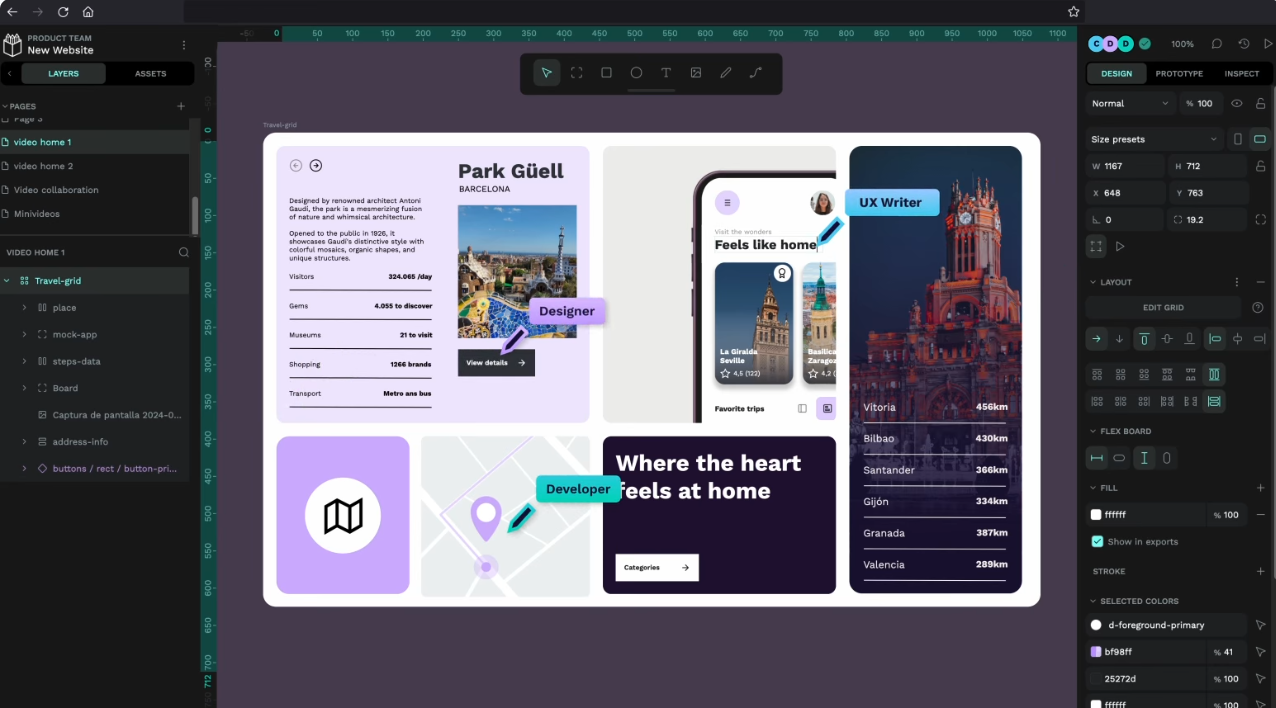Toggle the Show in exports checkbox
Viewport: 1276px width, 708px height.
[x=1097, y=541]
